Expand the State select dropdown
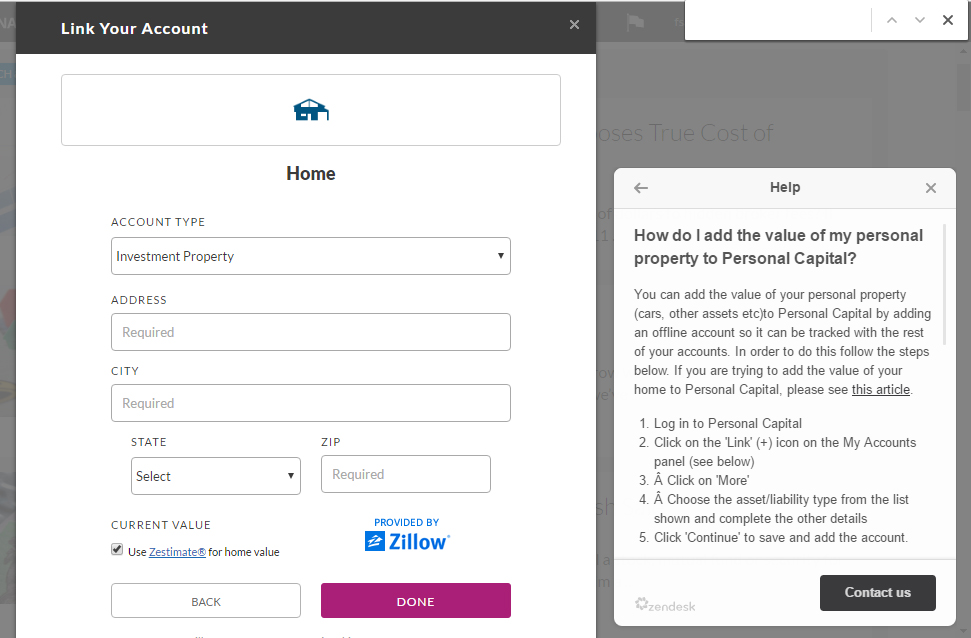The width and height of the screenshot is (971, 638). (x=216, y=476)
